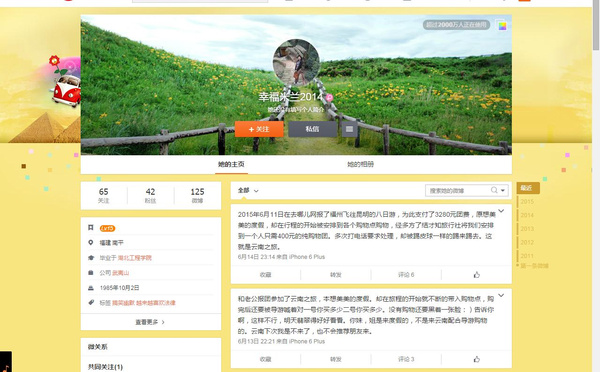Click the 搞笑幽默 tag link
The height and width of the screenshot is (372, 600).
[x=123, y=303]
